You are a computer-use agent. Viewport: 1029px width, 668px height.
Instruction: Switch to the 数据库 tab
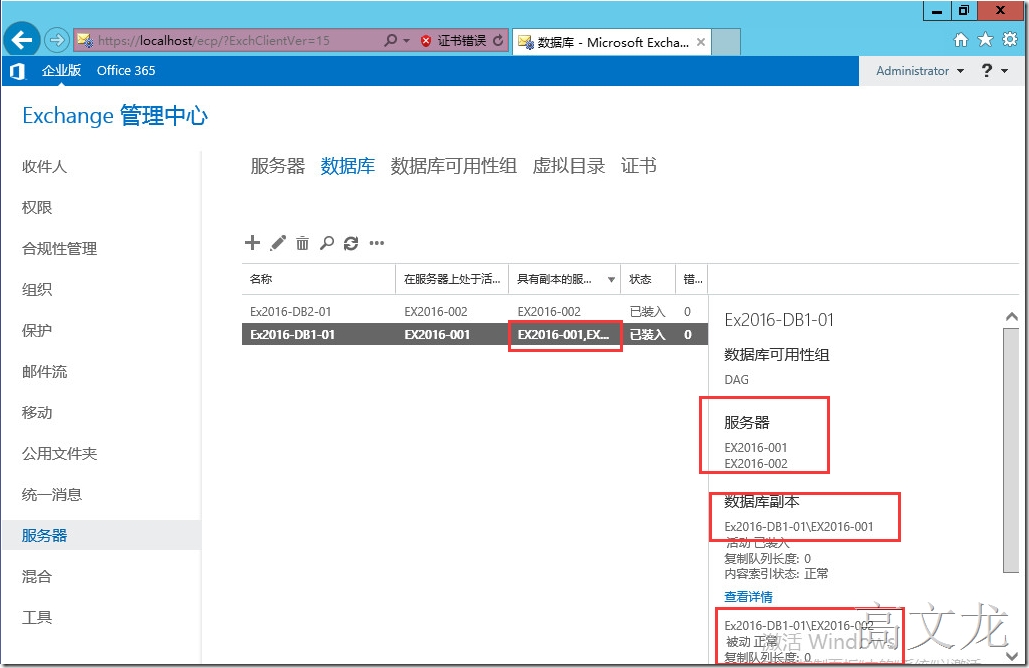[x=348, y=166]
